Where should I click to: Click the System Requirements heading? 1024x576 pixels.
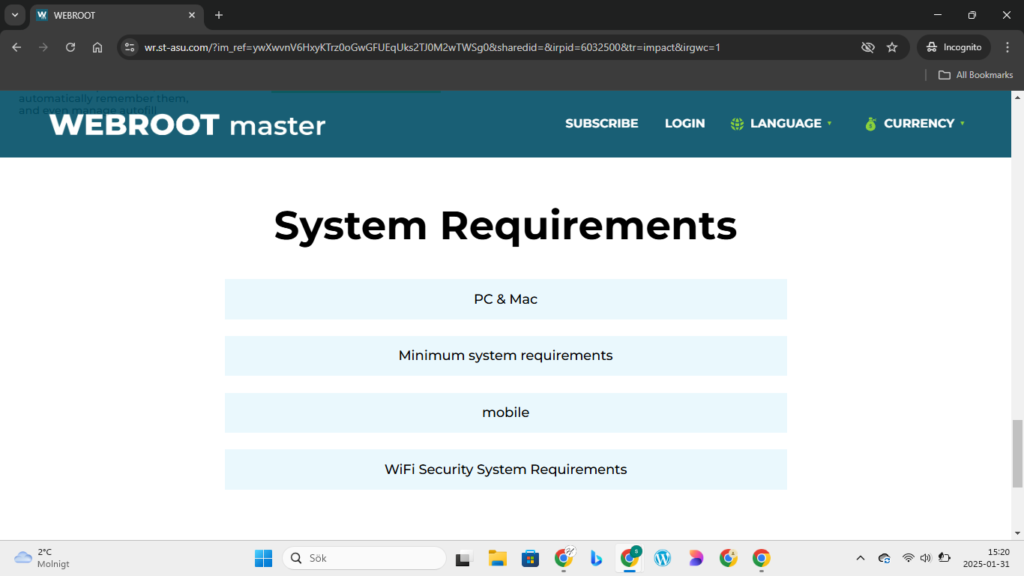(505, 226)
